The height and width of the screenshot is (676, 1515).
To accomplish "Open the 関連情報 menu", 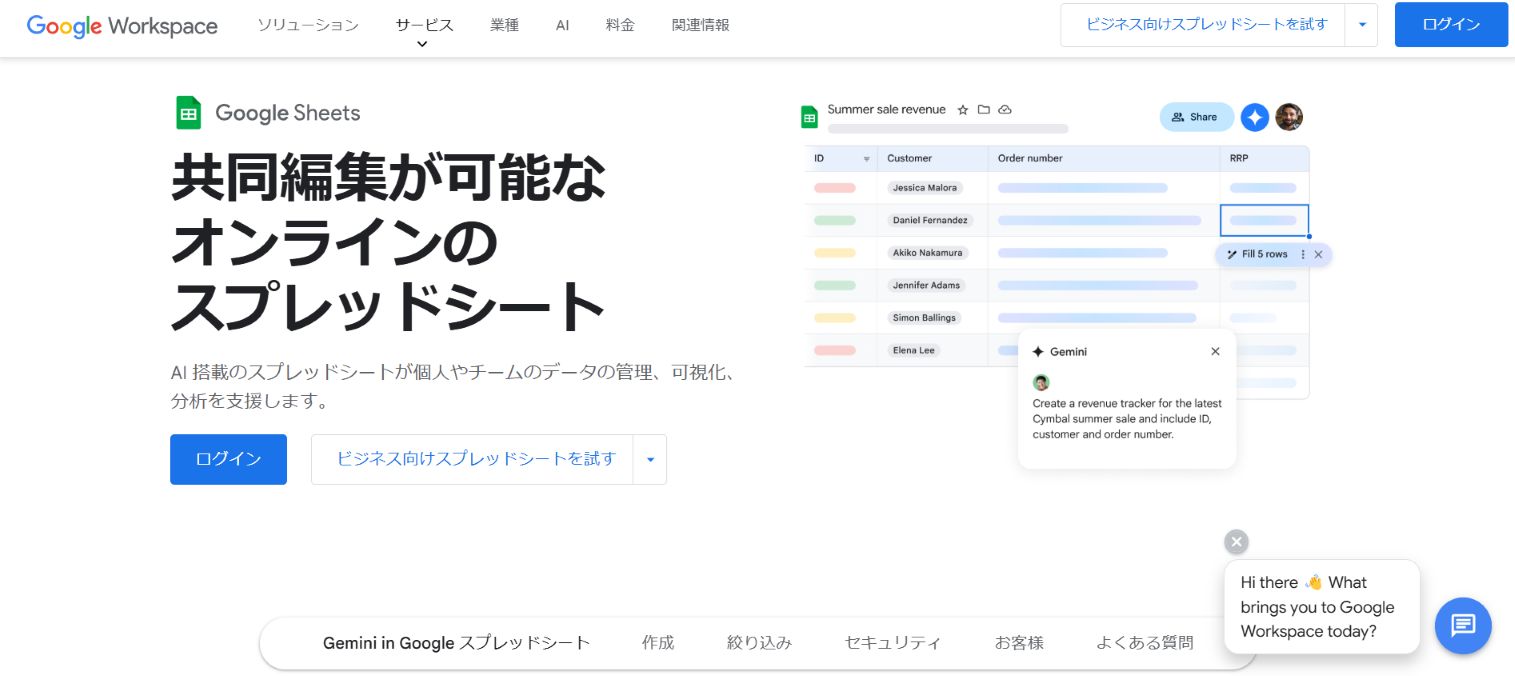I will point(701,25).
